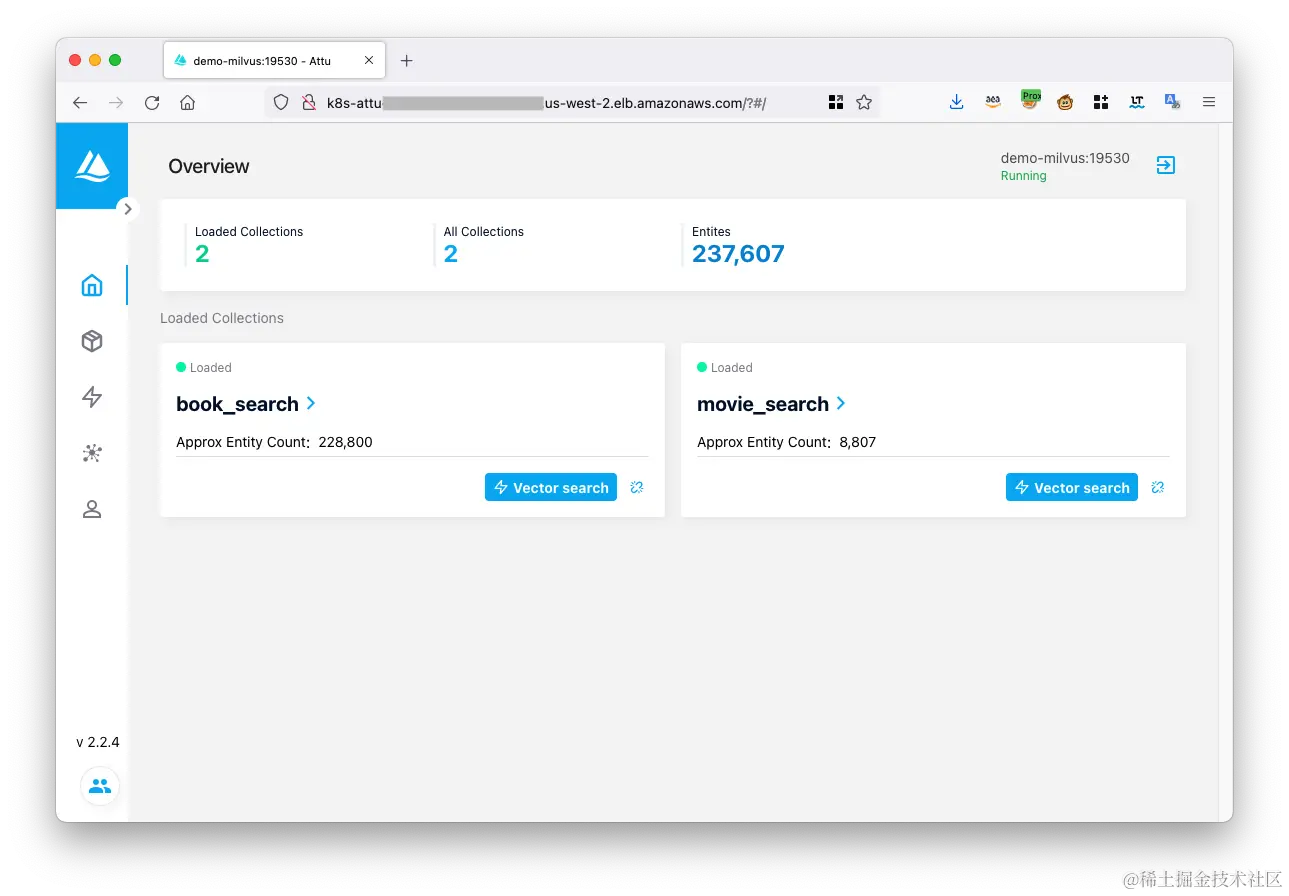Open the Vector search lightning icon in sidebar
The height and width of the screenshot is (896, 1289).
(92, 398)
